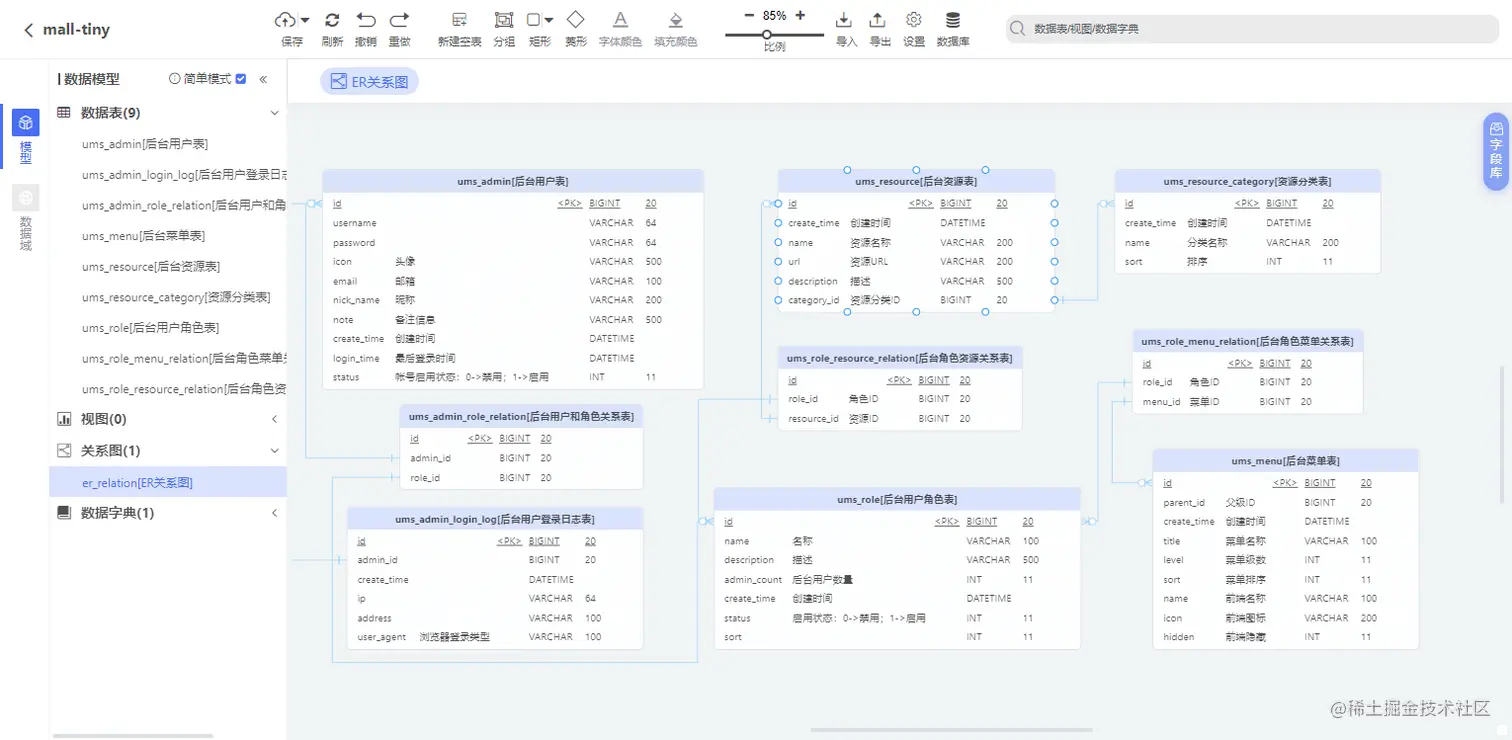Click the horizontal scrollbar below the diagram
This screenshot has height=740, width=1512.
[x=950, y=729]
